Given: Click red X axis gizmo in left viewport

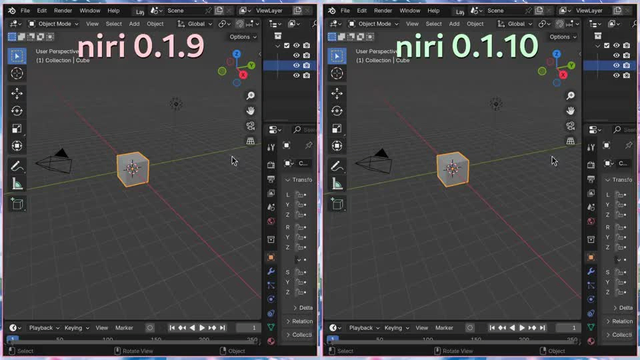Looking at the screenshot, I should click(243, 75).
